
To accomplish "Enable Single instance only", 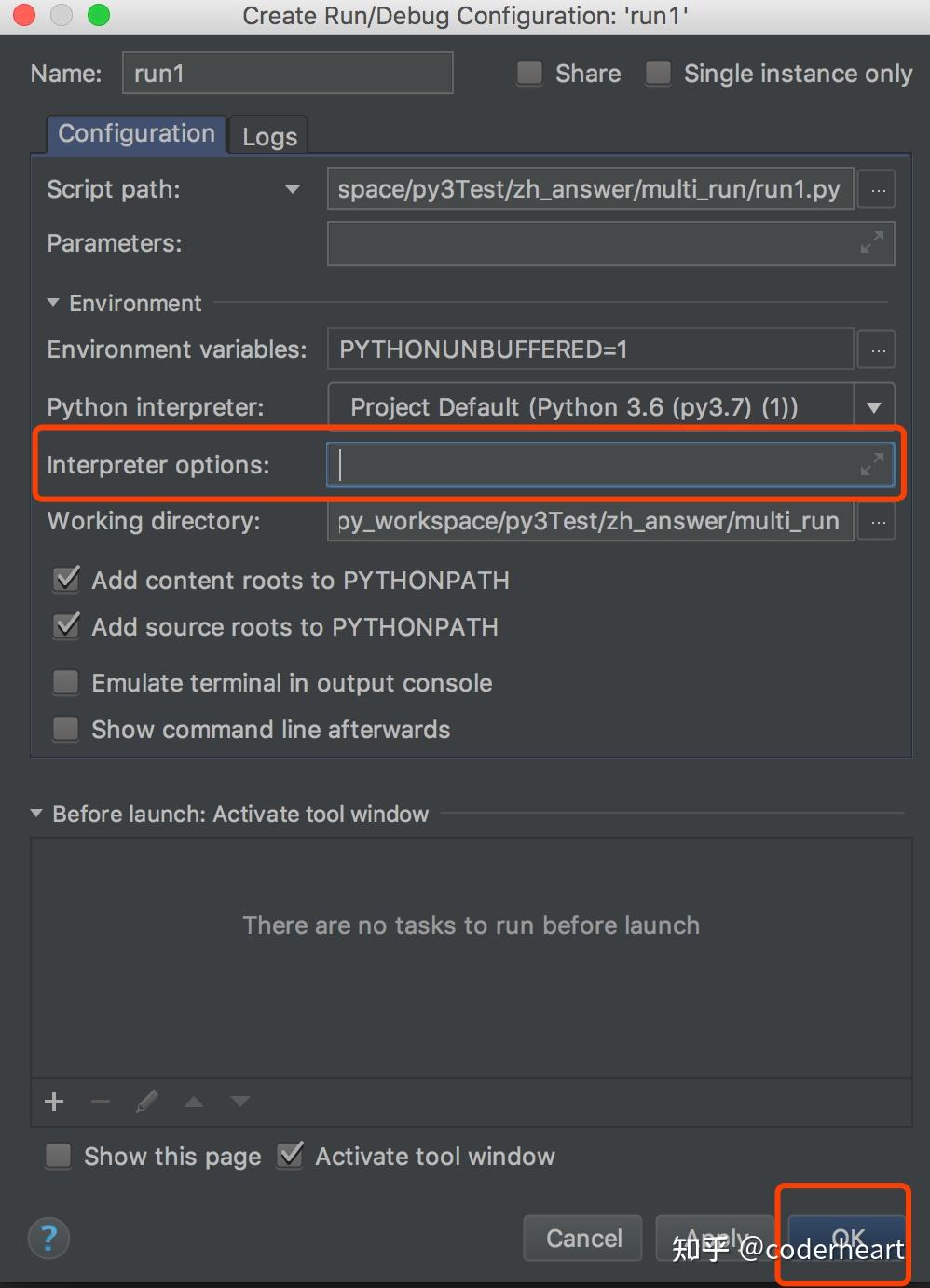I will [x=659, y=74].
